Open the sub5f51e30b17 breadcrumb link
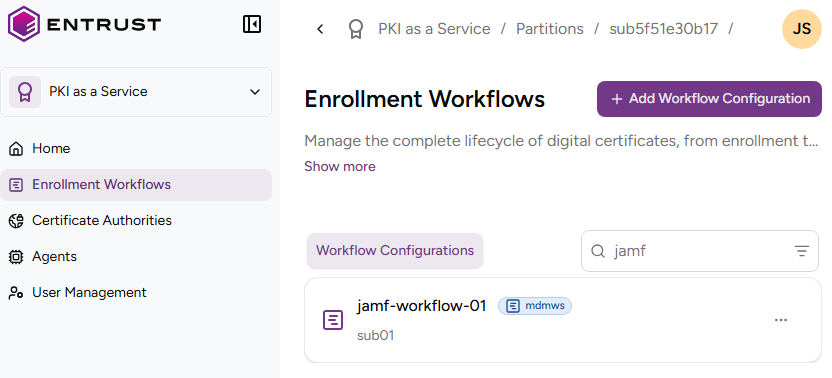 [663, 29]
